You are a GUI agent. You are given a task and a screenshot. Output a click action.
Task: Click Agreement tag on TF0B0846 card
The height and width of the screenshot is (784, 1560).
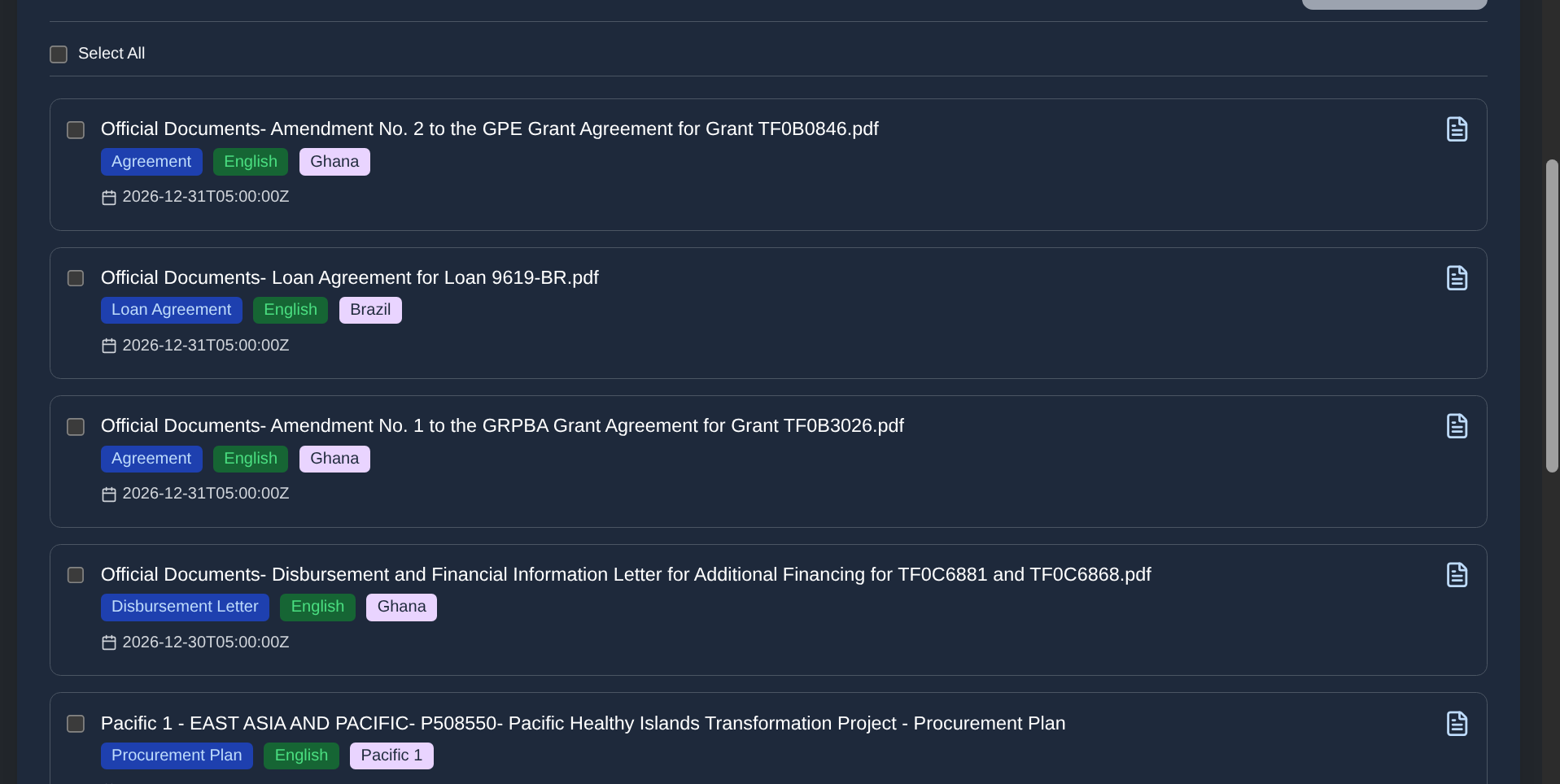click(151, 162)
